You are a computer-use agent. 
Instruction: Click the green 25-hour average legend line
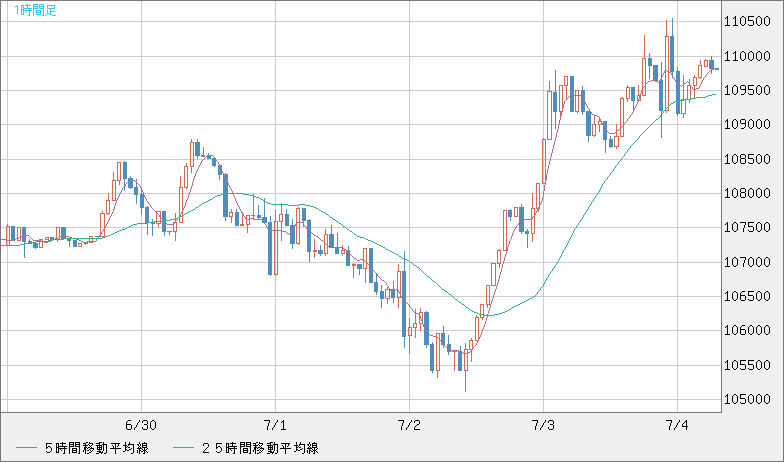point(183,448)
